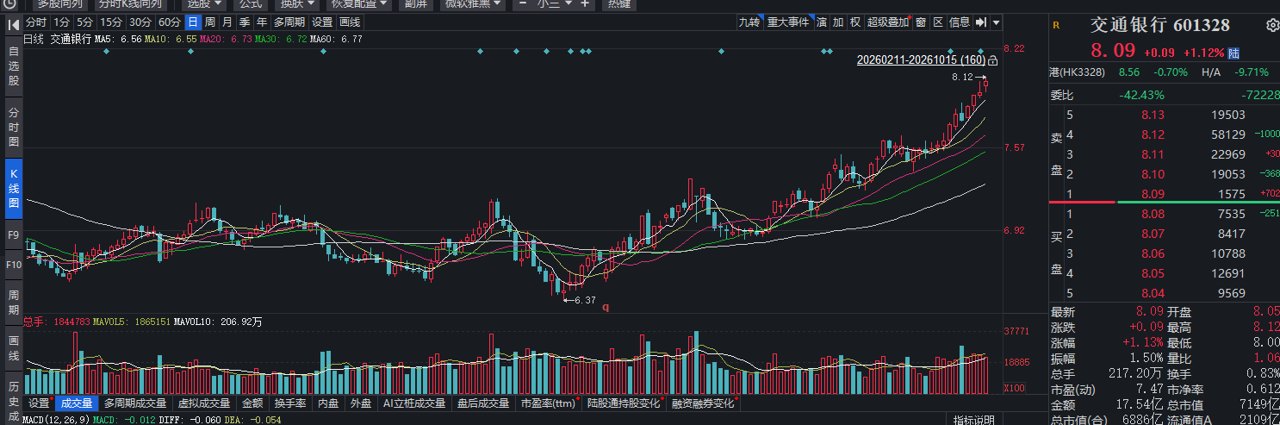Screen dimensions: 1280x425
Task: Click the lock icon beside the date range
Action: (x=992, y=60)
